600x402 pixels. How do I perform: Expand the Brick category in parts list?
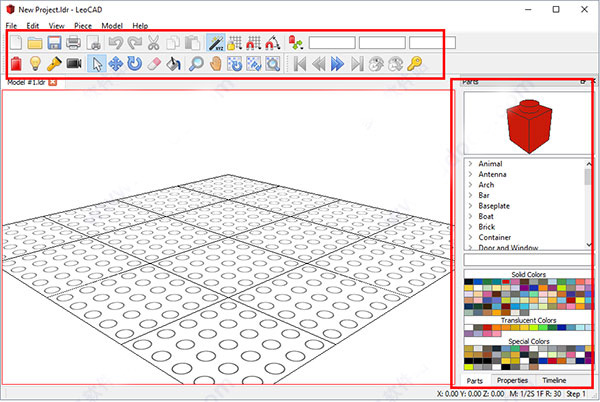[x=488, y=227]
